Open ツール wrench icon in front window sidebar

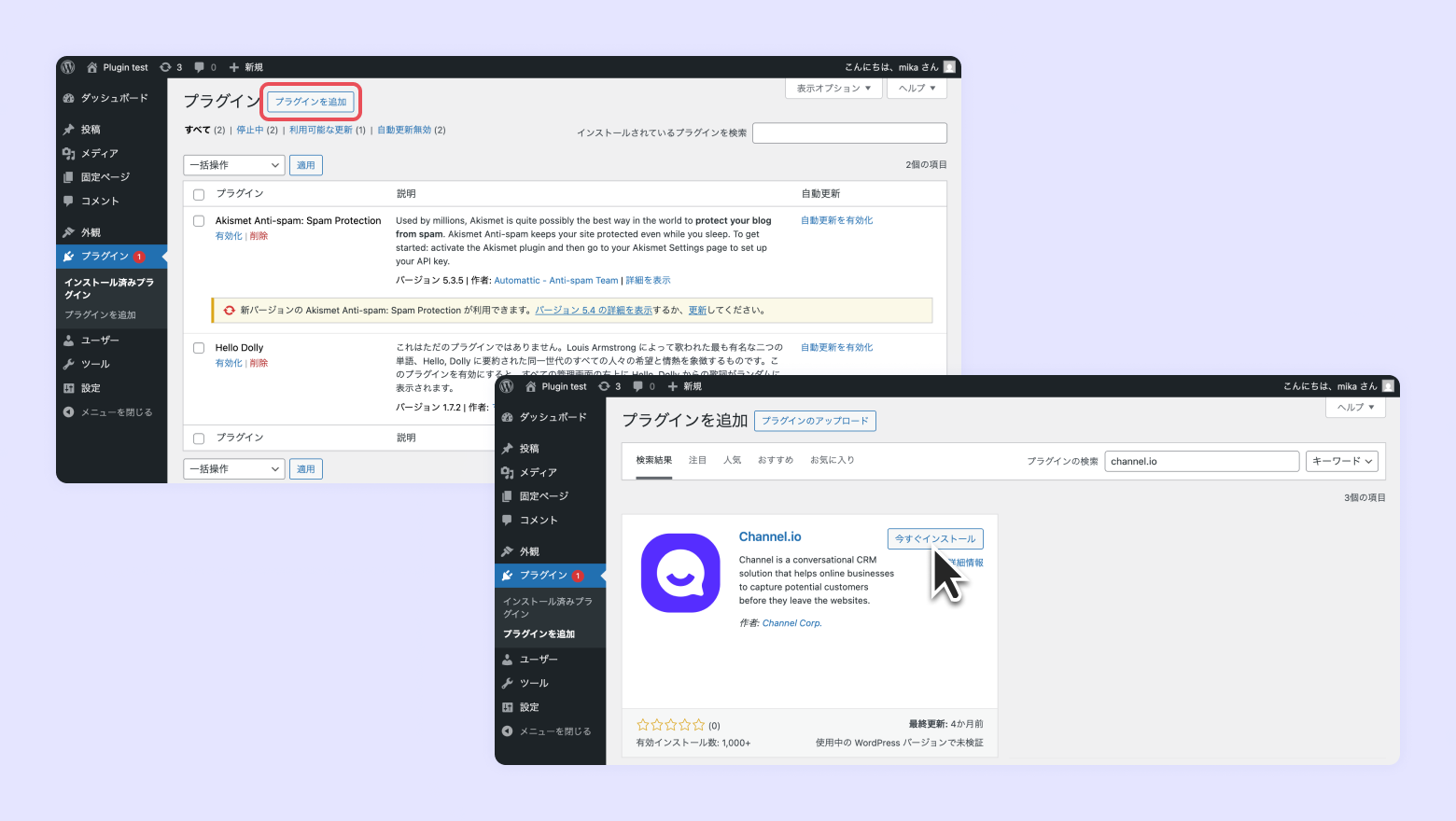tap(508, 683)
